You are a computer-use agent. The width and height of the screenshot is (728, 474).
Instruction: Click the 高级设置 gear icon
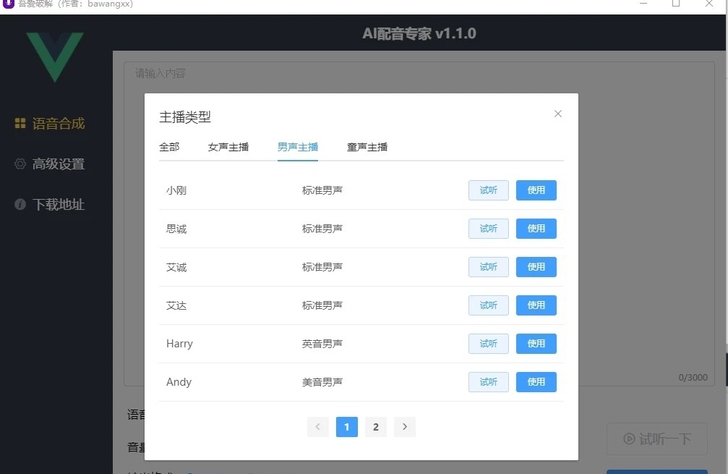tap(20, 163)
